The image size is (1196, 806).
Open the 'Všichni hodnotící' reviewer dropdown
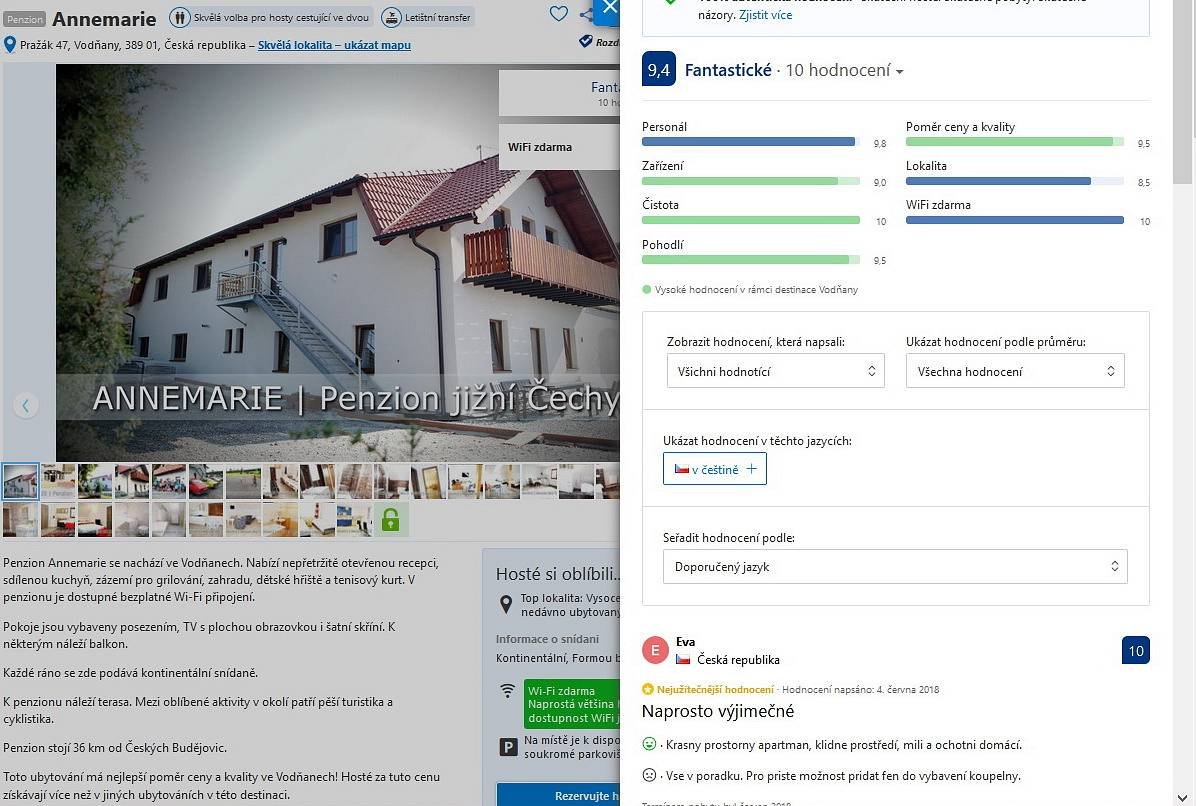coord(775,370)
